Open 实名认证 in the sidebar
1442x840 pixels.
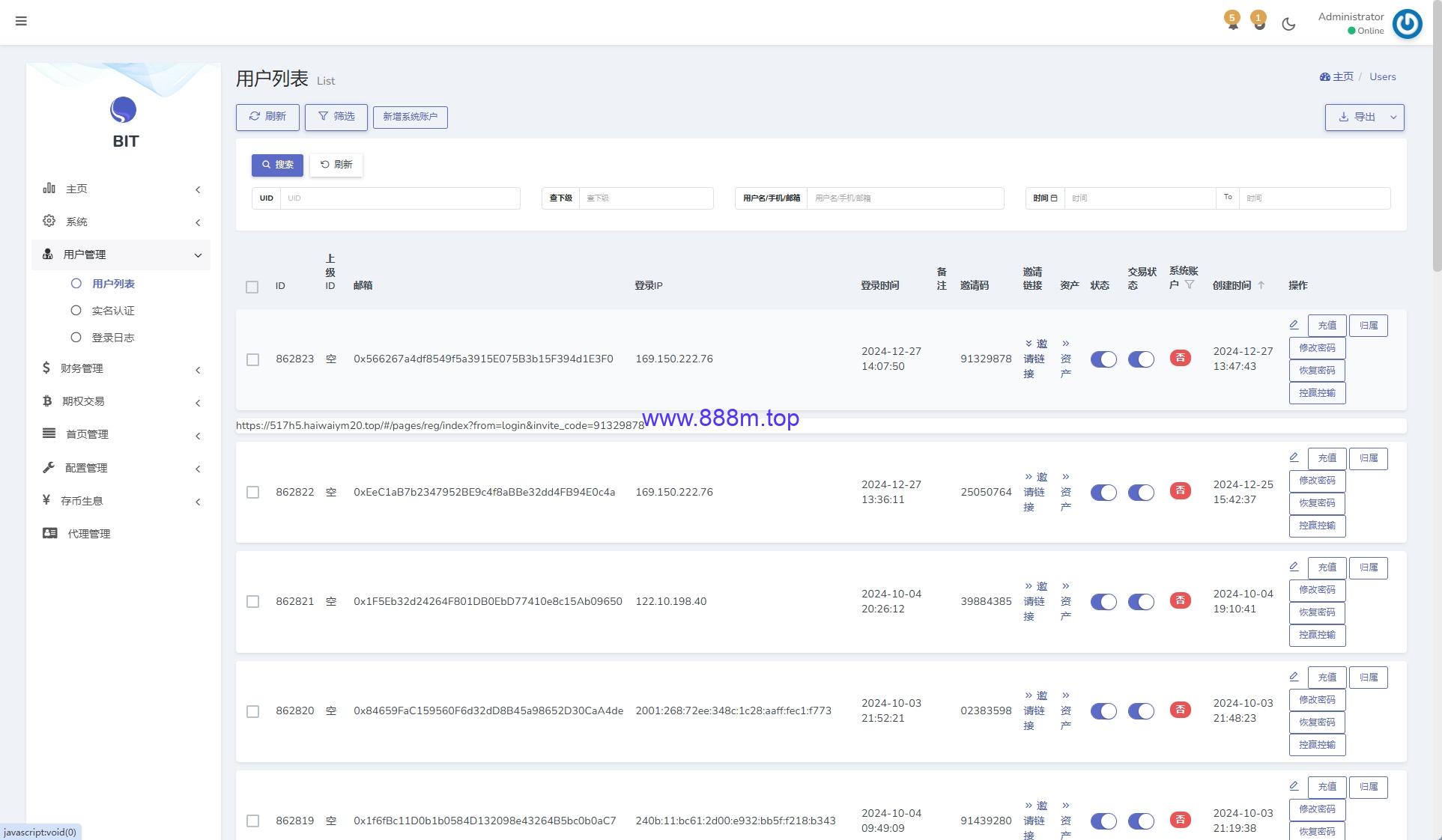pyautogui.click(x=113, y=311)
